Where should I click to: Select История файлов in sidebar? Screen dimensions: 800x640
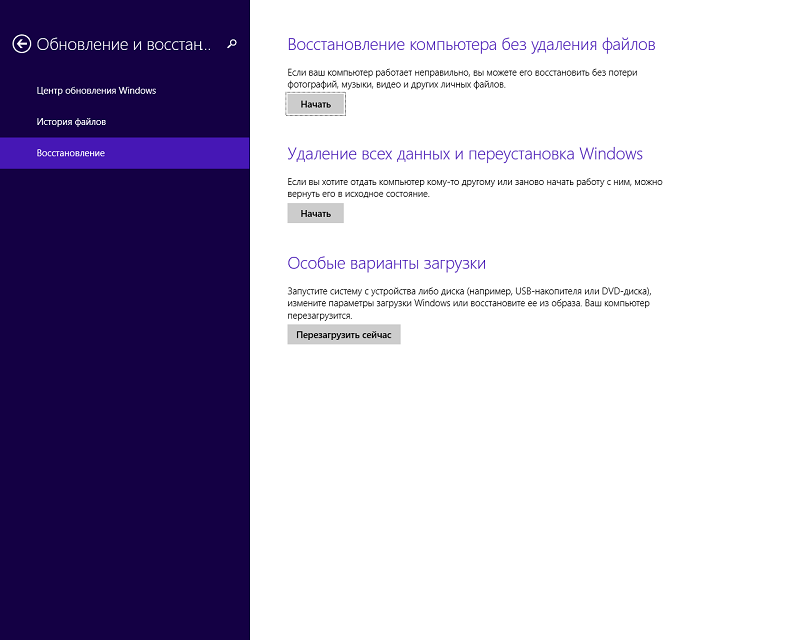[x=71, y=122]
